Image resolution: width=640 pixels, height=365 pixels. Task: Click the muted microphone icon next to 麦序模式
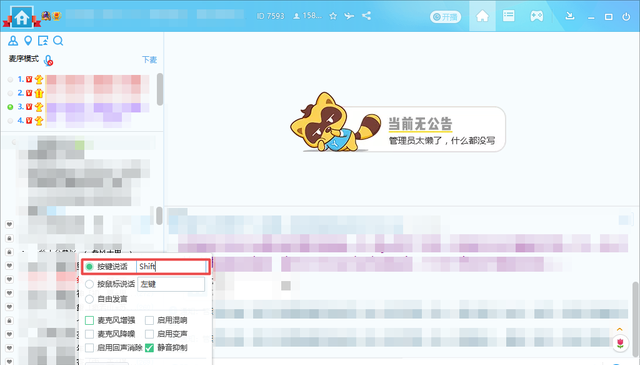click(x=48, y=60)
